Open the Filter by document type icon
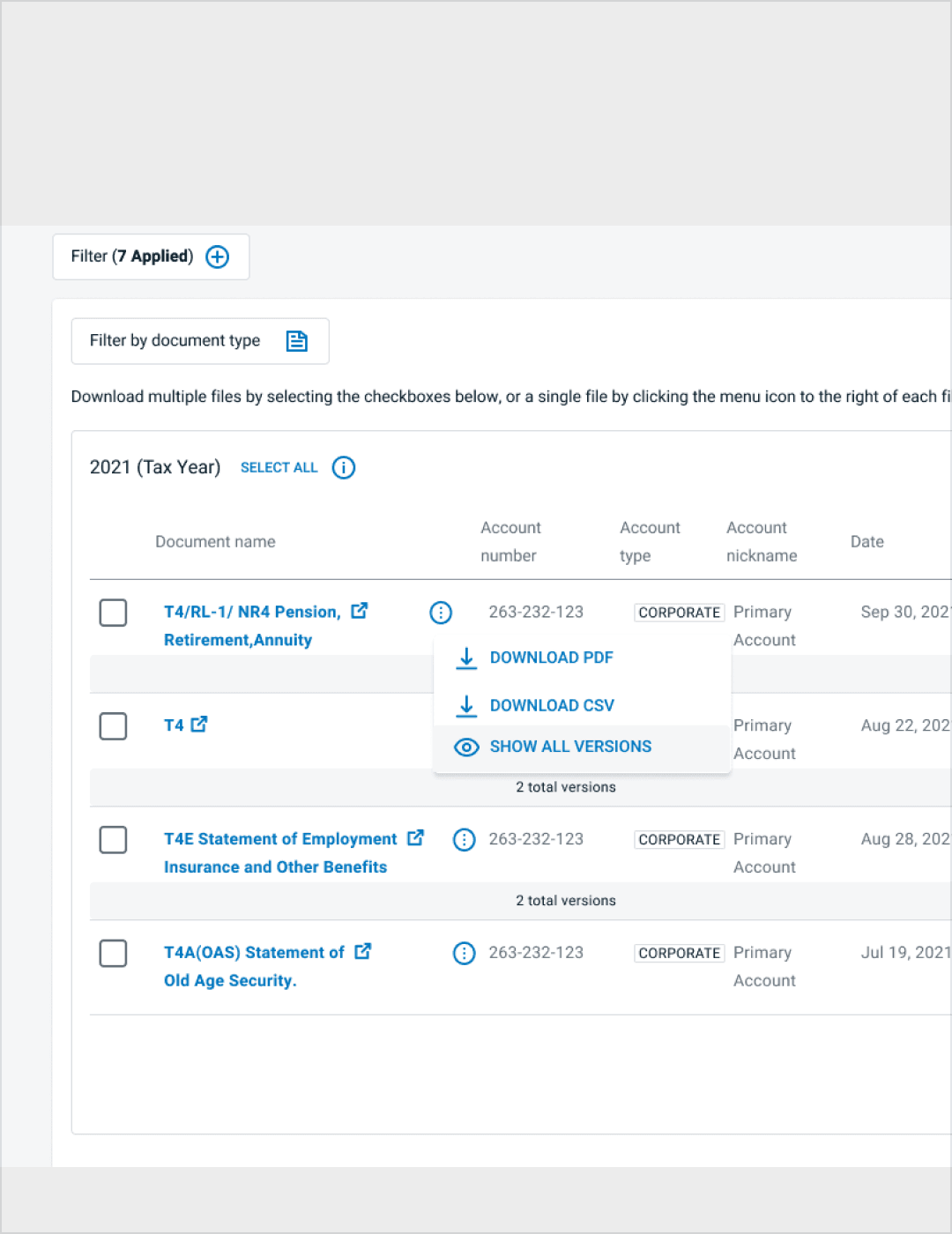The height and width of the screenshot is (1234, 952). pos(297,341)
